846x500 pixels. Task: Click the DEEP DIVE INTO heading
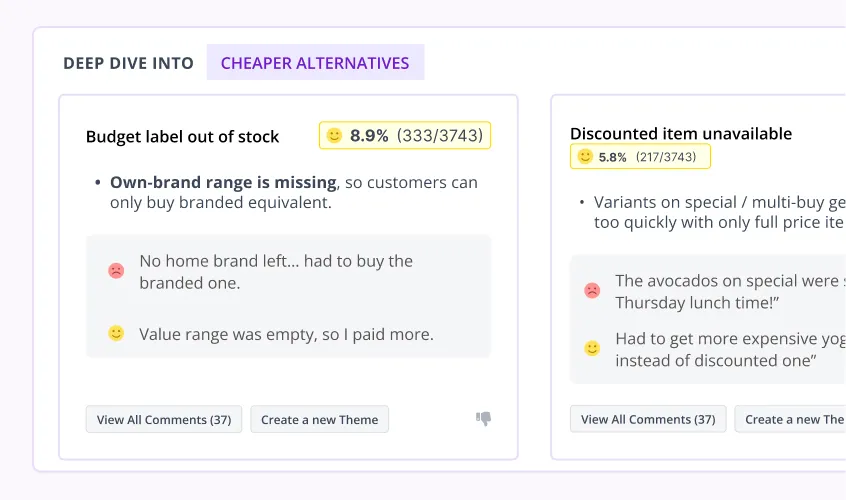point(128,63)
